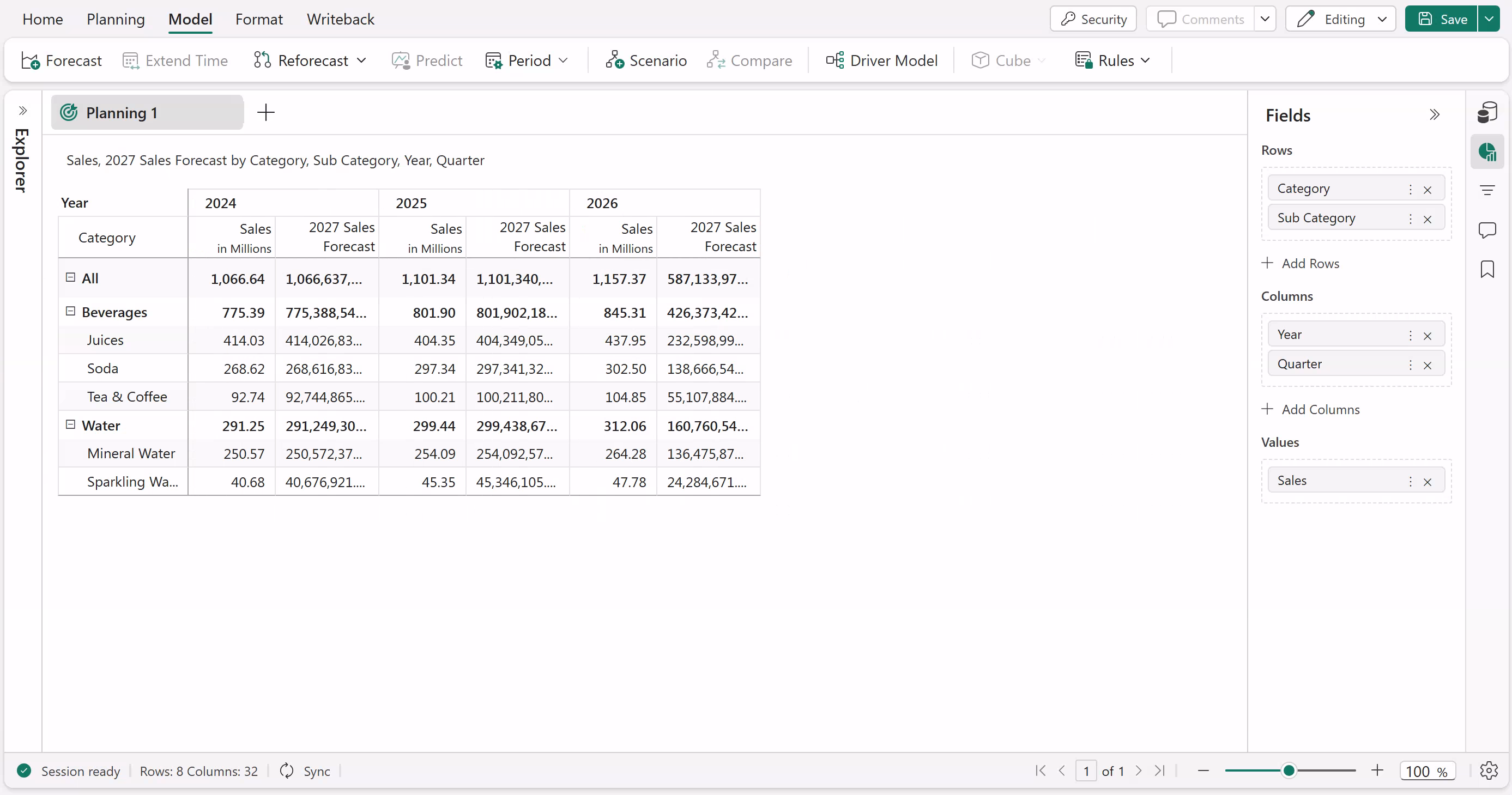Open the settings gear in status bar
The image size is (1512, 795).
(x=1489, y=770)
